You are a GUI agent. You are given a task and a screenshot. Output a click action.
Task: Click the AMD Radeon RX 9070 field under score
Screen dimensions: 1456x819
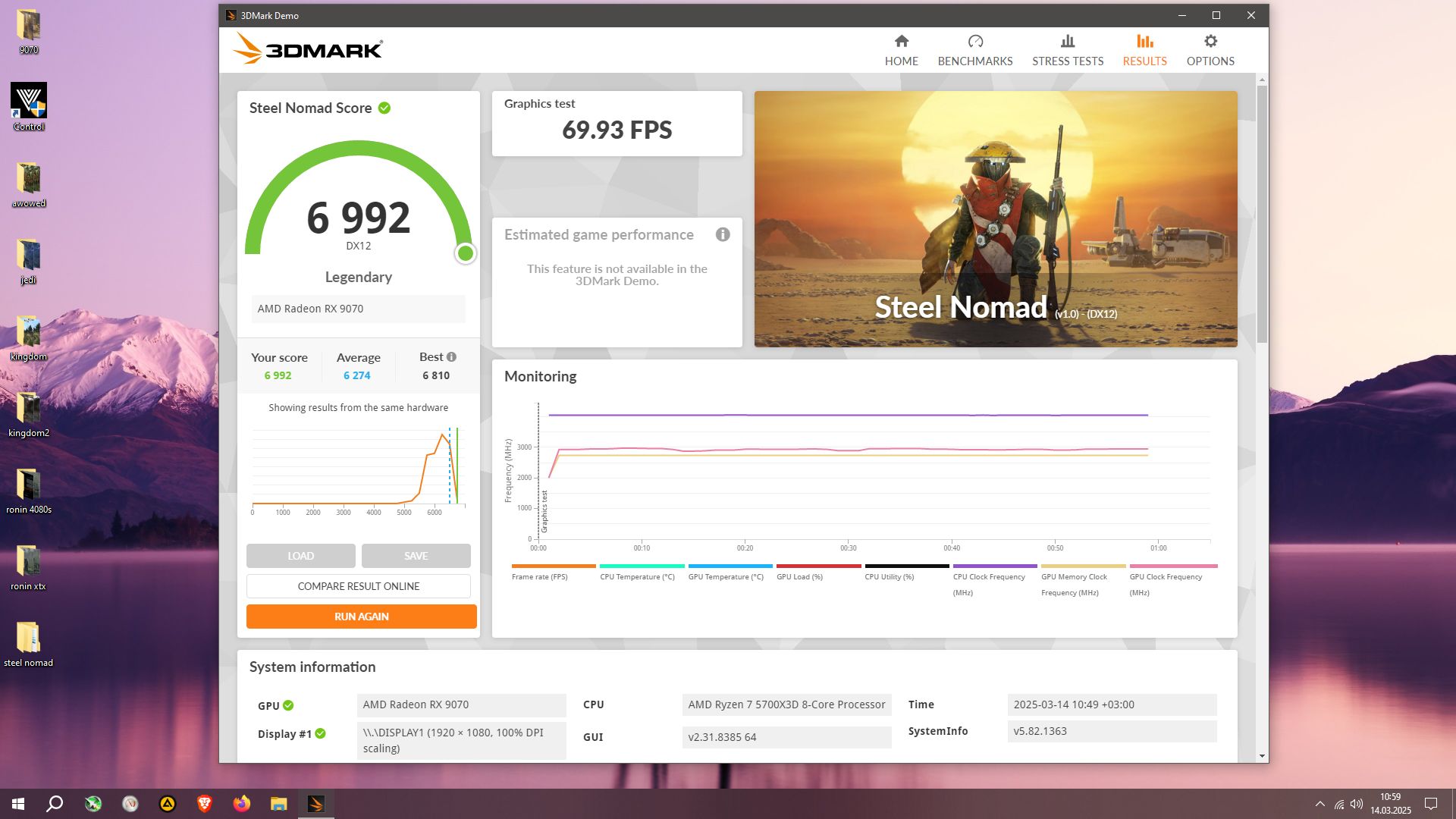pyautogui.click(x=358, y=309)
